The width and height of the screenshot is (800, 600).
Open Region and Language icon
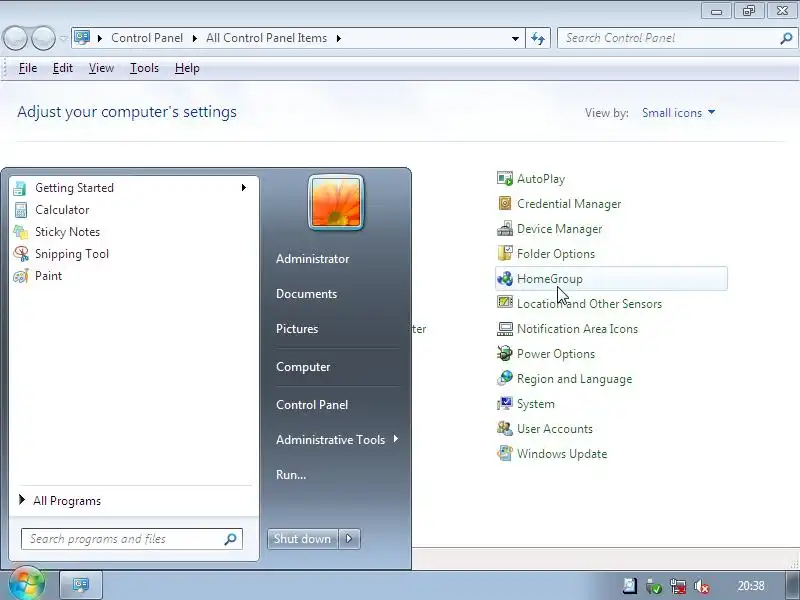tap(505, 378)
